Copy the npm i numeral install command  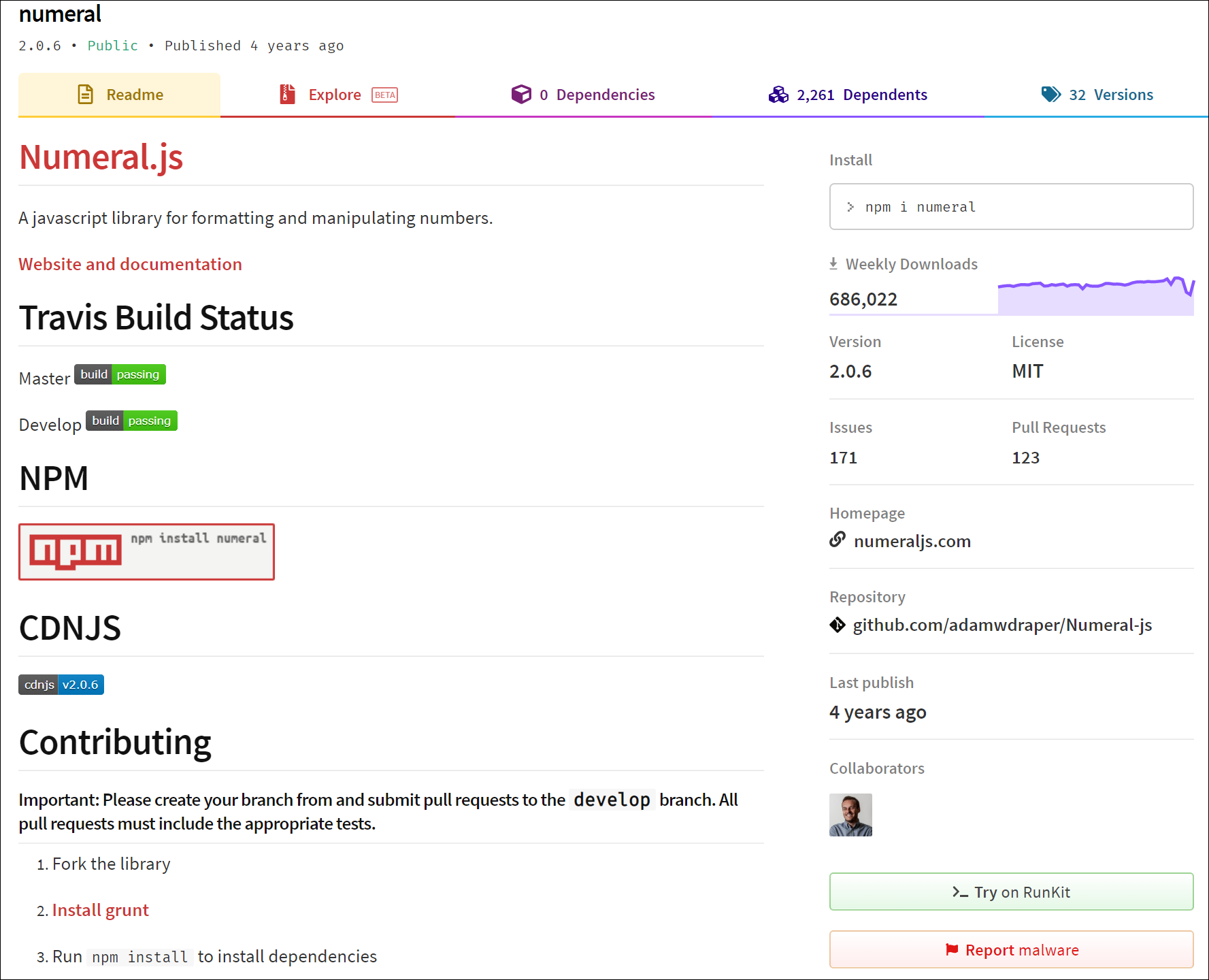pyautogui.click(x=1011, y=206)
